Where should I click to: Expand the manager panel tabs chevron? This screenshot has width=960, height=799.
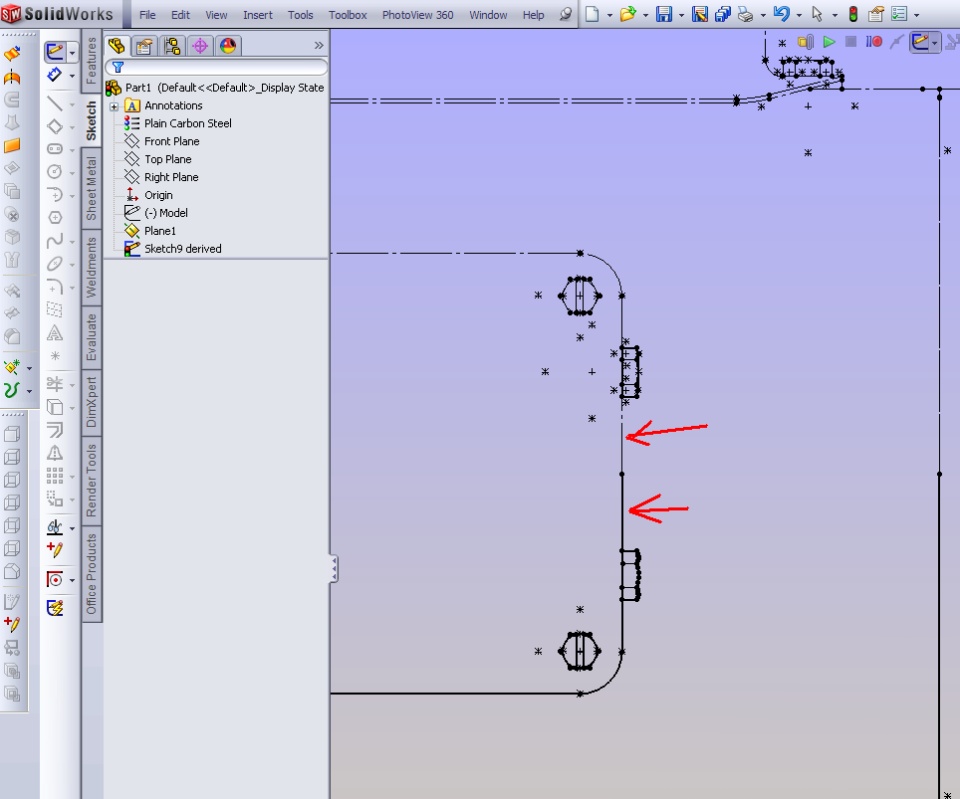coord(318,45)
